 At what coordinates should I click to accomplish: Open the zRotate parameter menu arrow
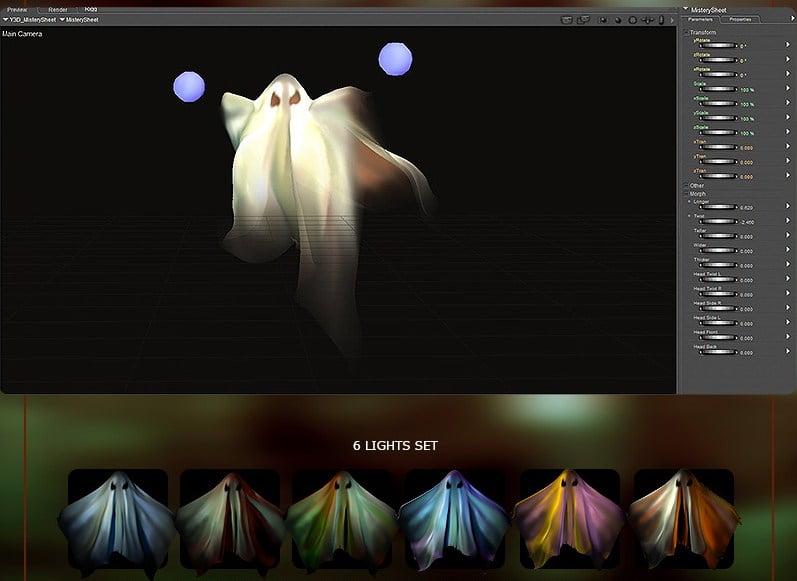click(788, 59)
